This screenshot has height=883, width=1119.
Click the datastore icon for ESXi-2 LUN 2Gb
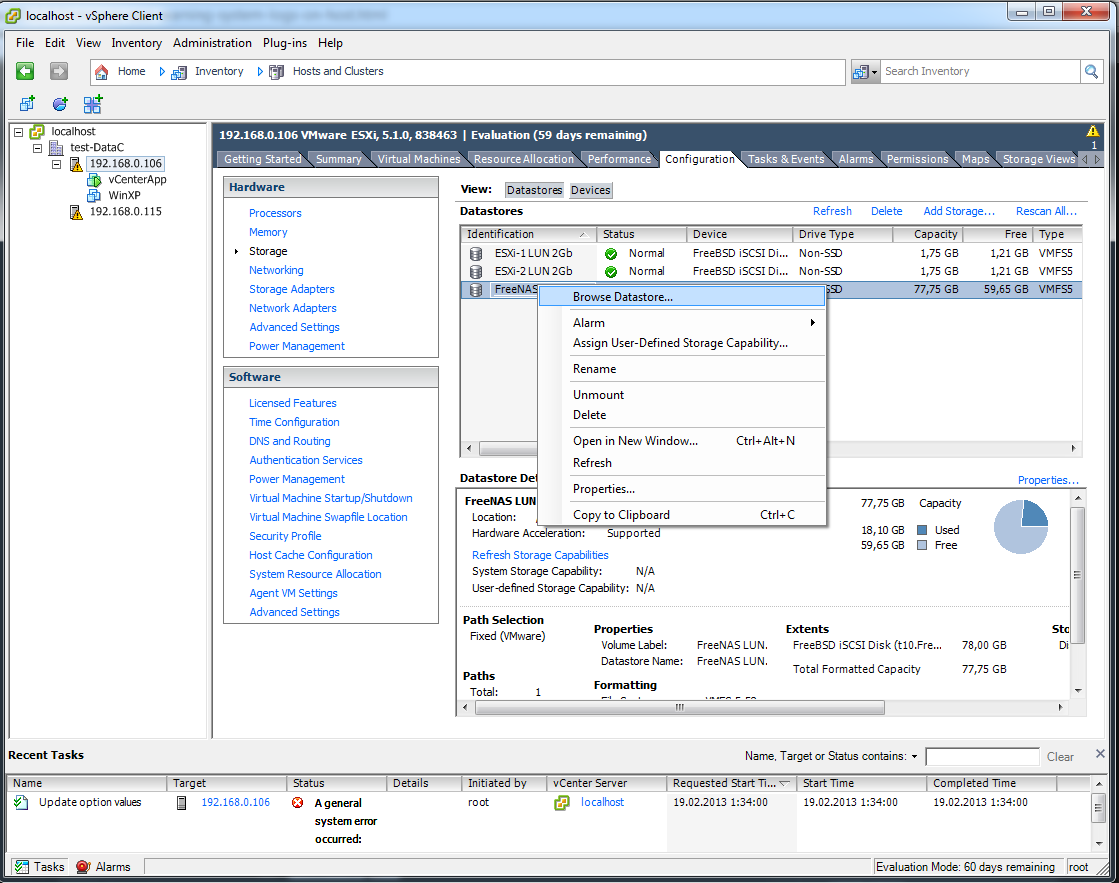click(x=476, y=271)
